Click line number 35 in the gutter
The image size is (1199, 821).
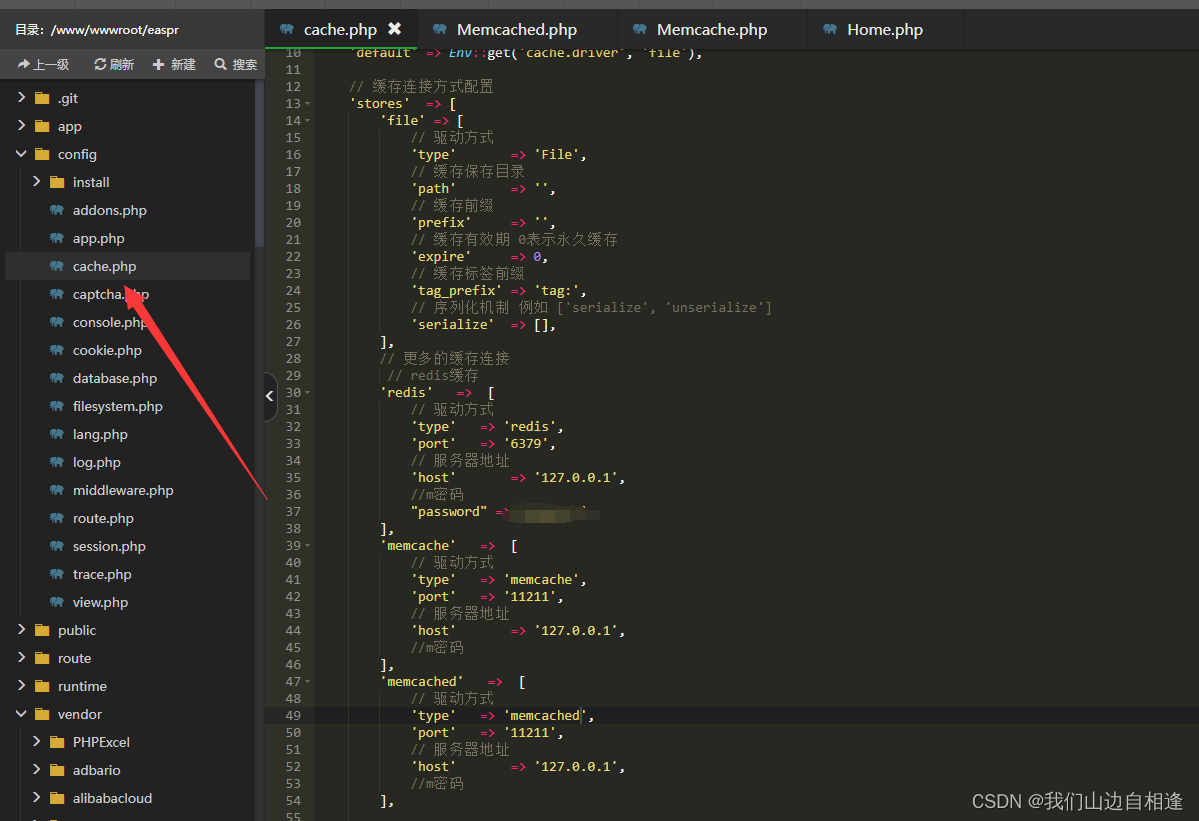point(292,477)
